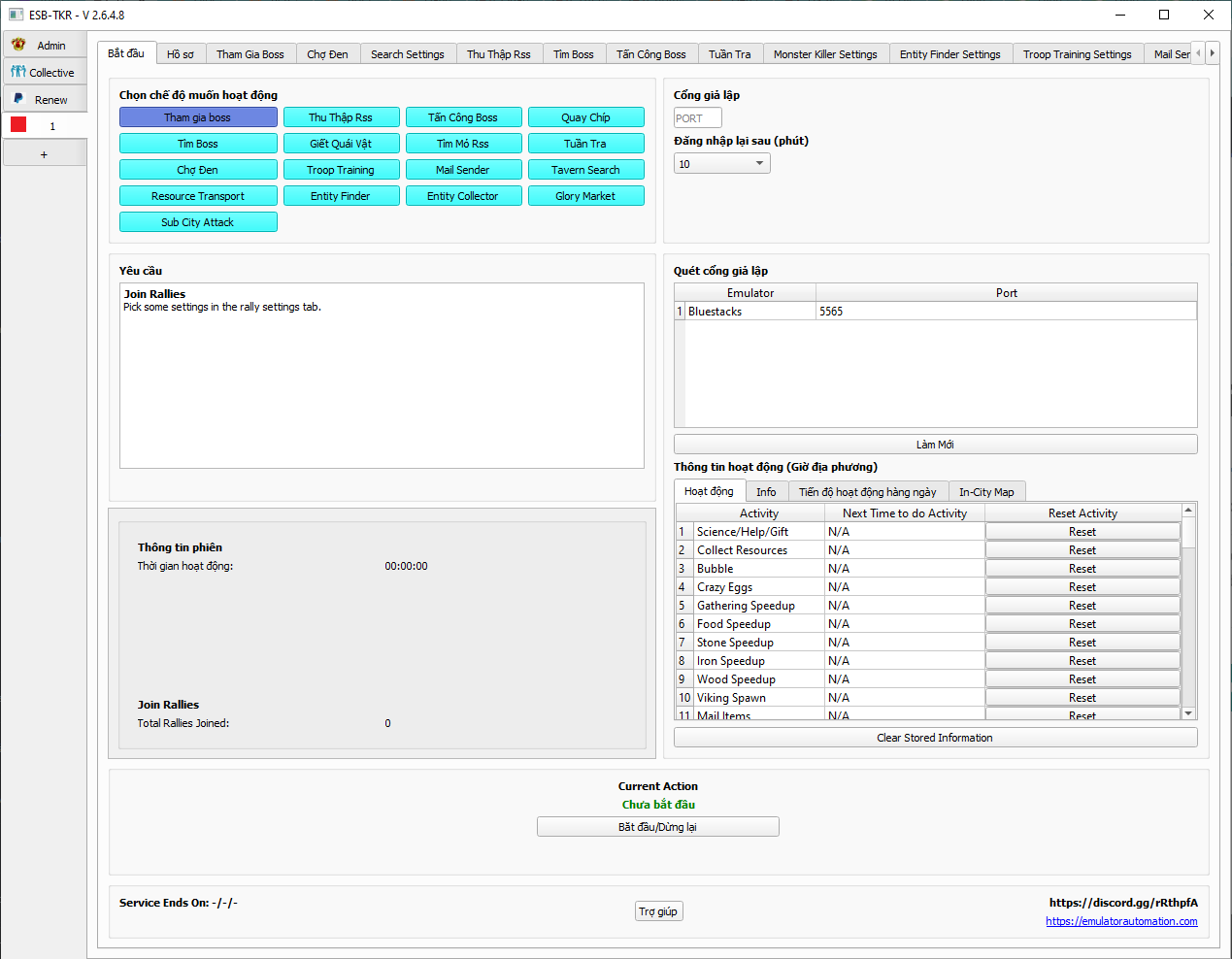
Task: Reset the Food Speedup activity
Action: click(x=1082, y=624)
